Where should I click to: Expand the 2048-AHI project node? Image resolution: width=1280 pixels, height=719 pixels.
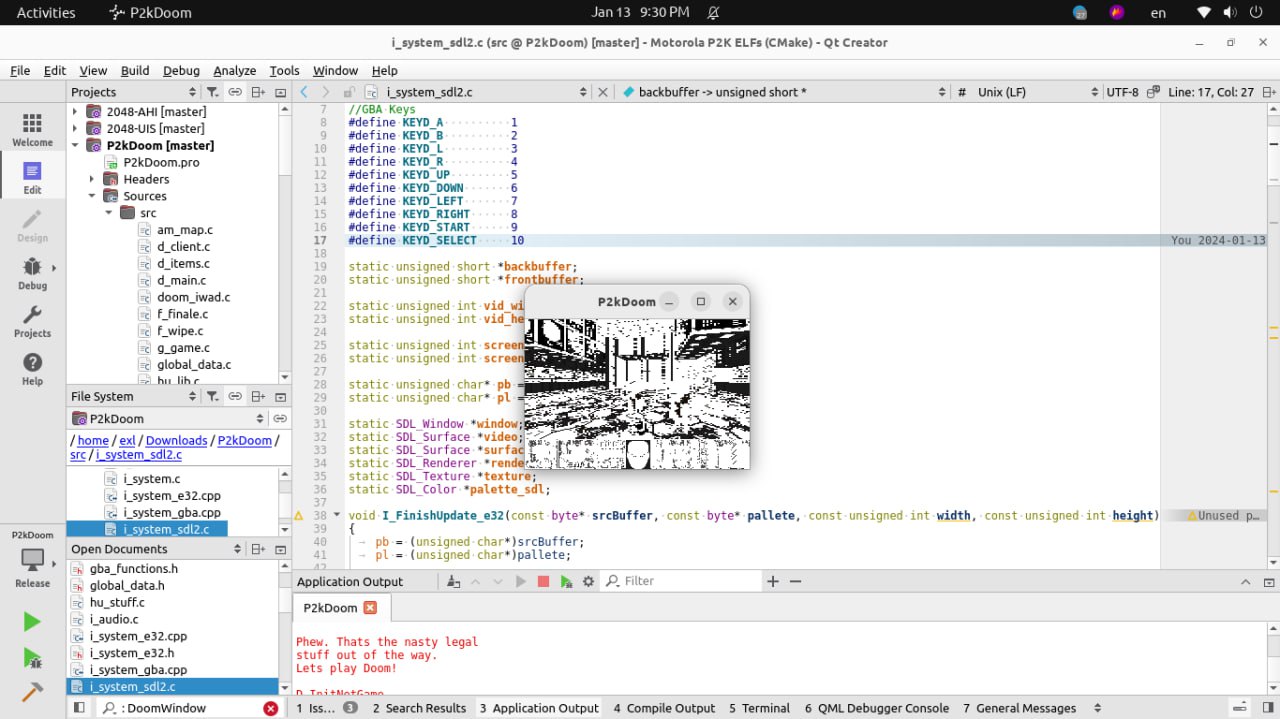click(x=75, y=112)
